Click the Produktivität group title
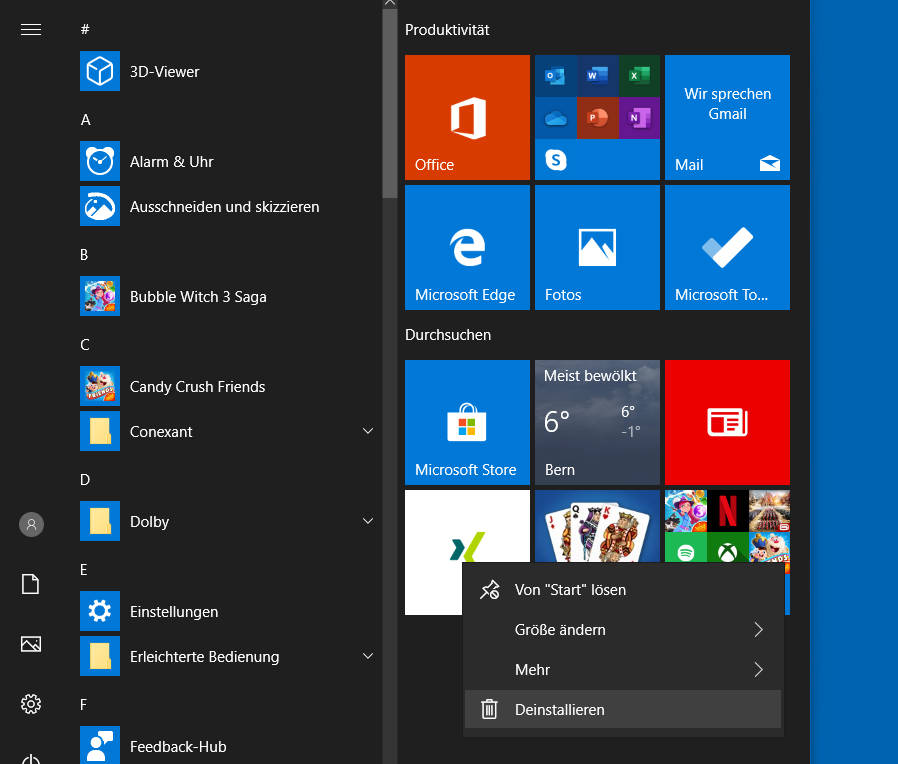Image resolution: width=898 pixels, height=764 pixels. click(447, 30)
